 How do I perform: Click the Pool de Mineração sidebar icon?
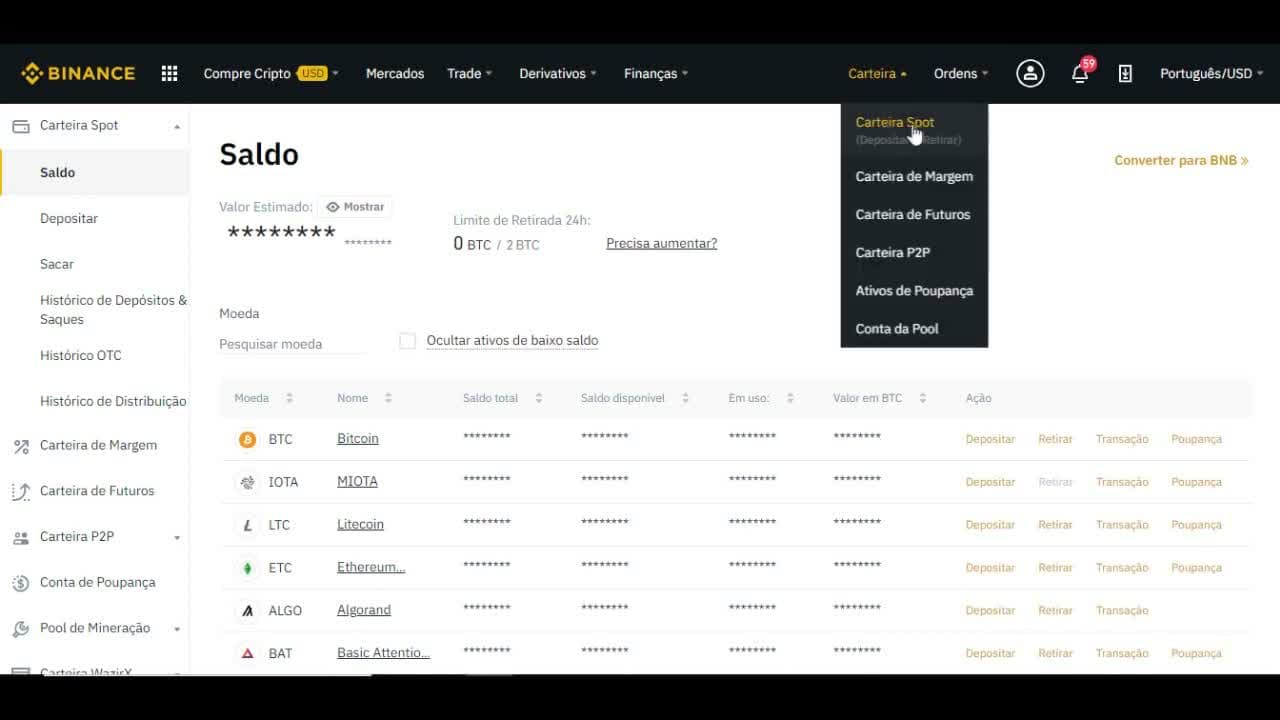pos(20,629)
